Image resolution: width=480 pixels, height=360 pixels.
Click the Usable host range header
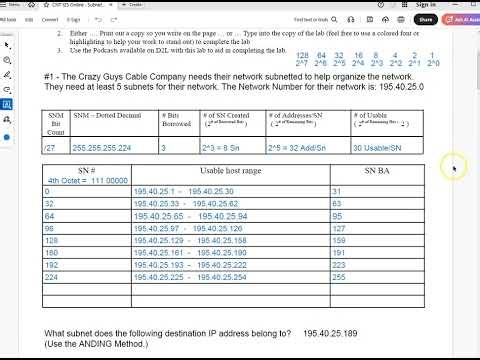231,171
